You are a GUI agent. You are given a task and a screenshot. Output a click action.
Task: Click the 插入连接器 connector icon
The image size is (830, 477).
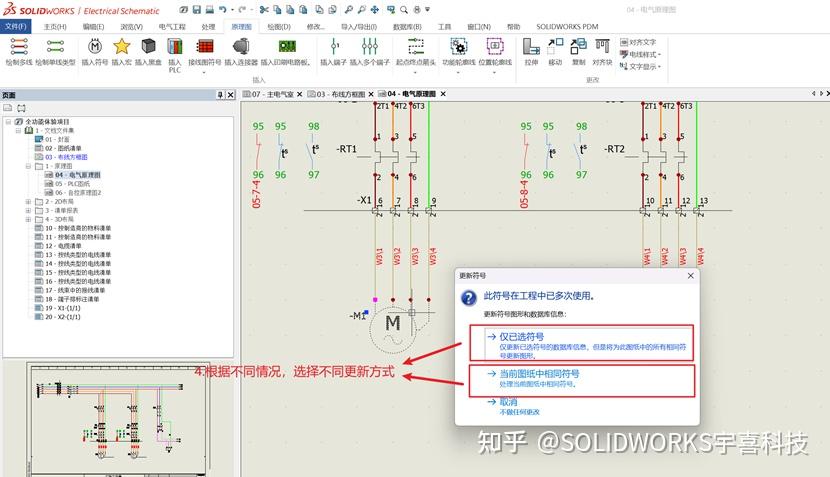241,47
